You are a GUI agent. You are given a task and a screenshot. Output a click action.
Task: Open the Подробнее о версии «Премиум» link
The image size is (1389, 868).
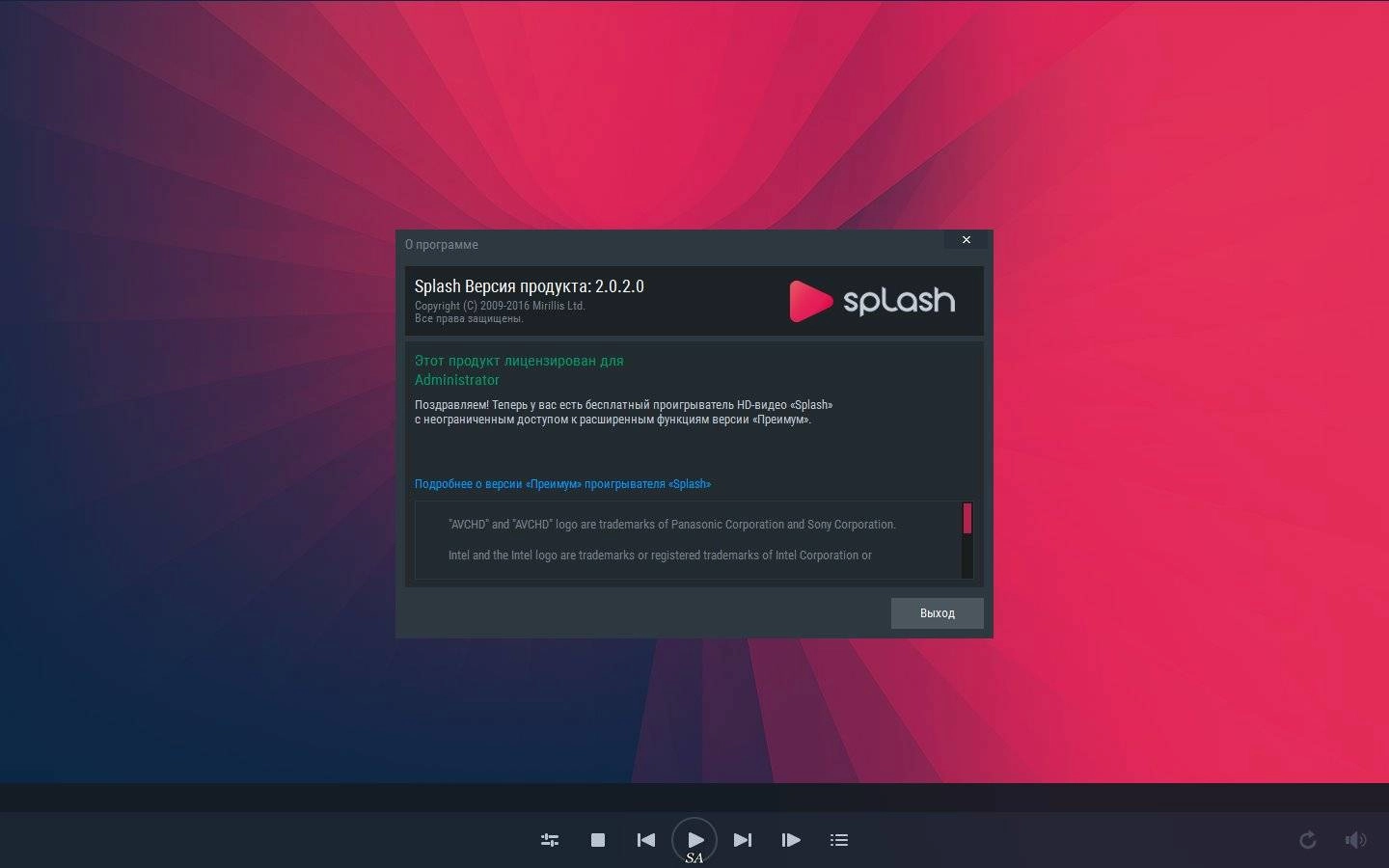tap(562, 484)
